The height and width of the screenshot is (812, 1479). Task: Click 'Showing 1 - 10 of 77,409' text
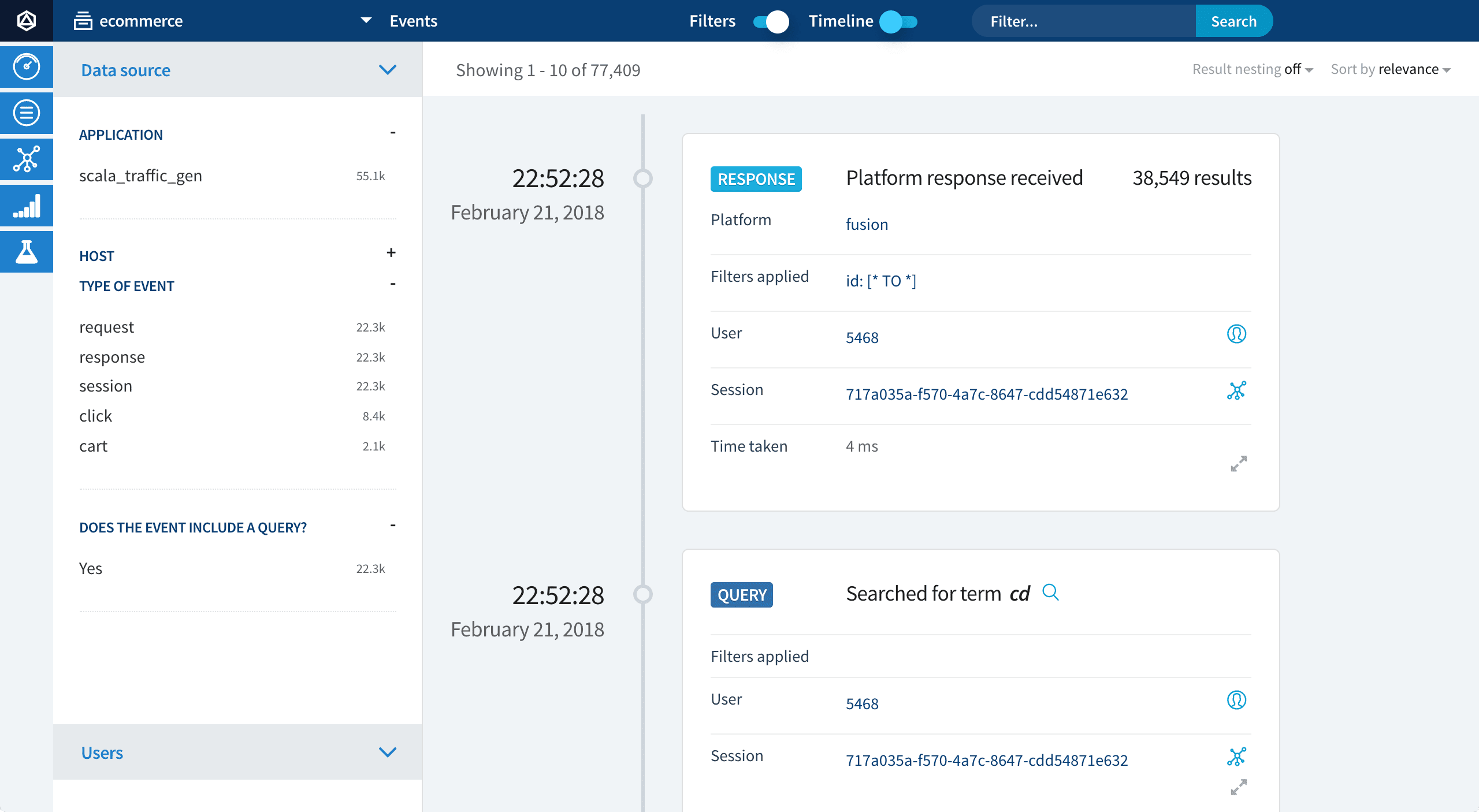[x=548, y=70]
